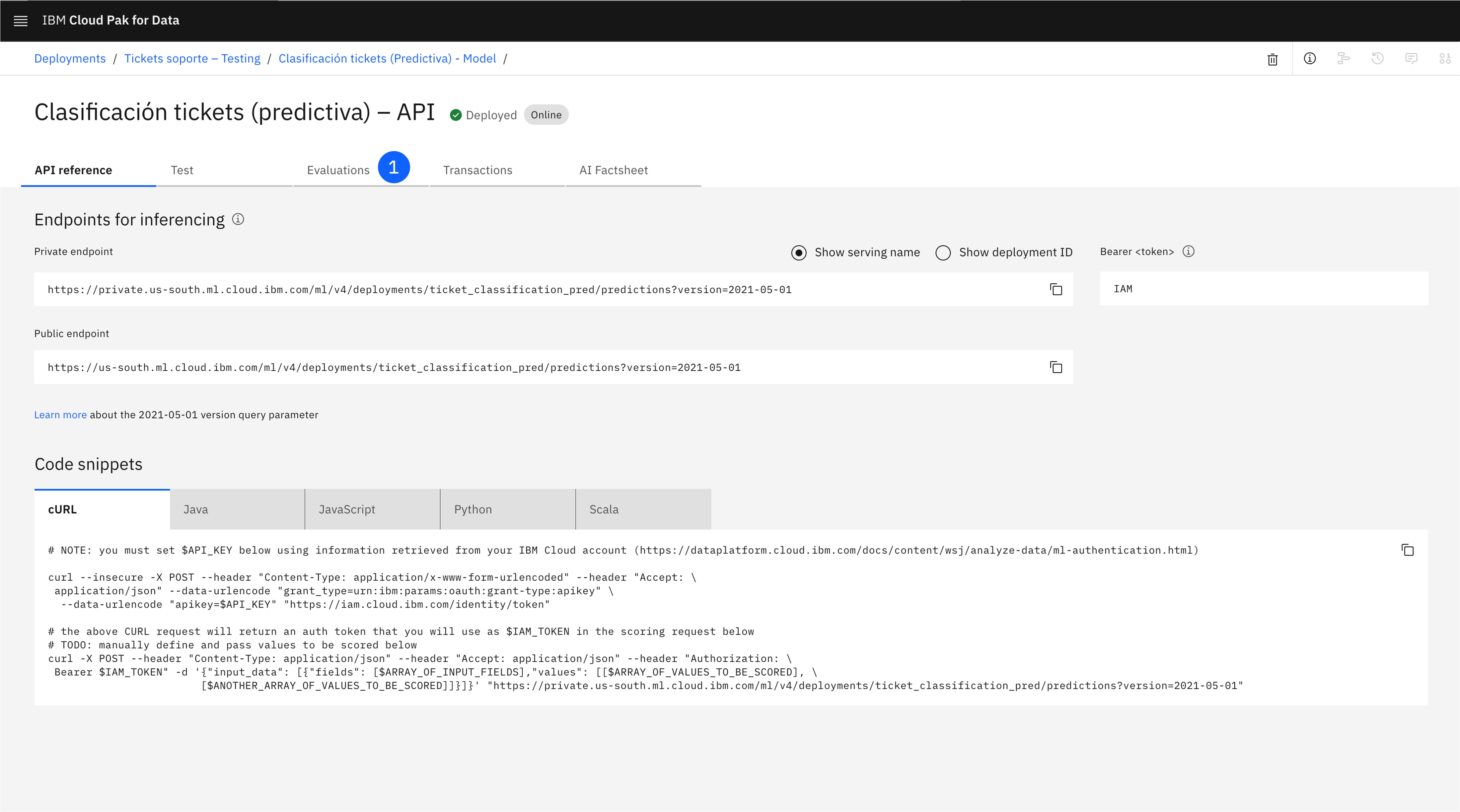Open the data assets grid icon
This screenshot has width=1460, height=812.
(1445, 58)
